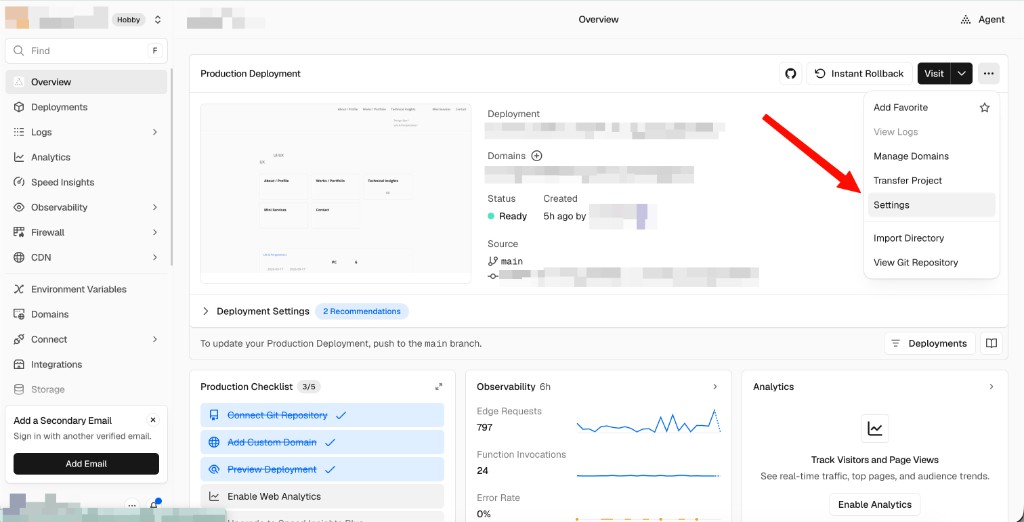Click the Function Invocations sparkline
1024x522 pixels.
coord(648,476)
